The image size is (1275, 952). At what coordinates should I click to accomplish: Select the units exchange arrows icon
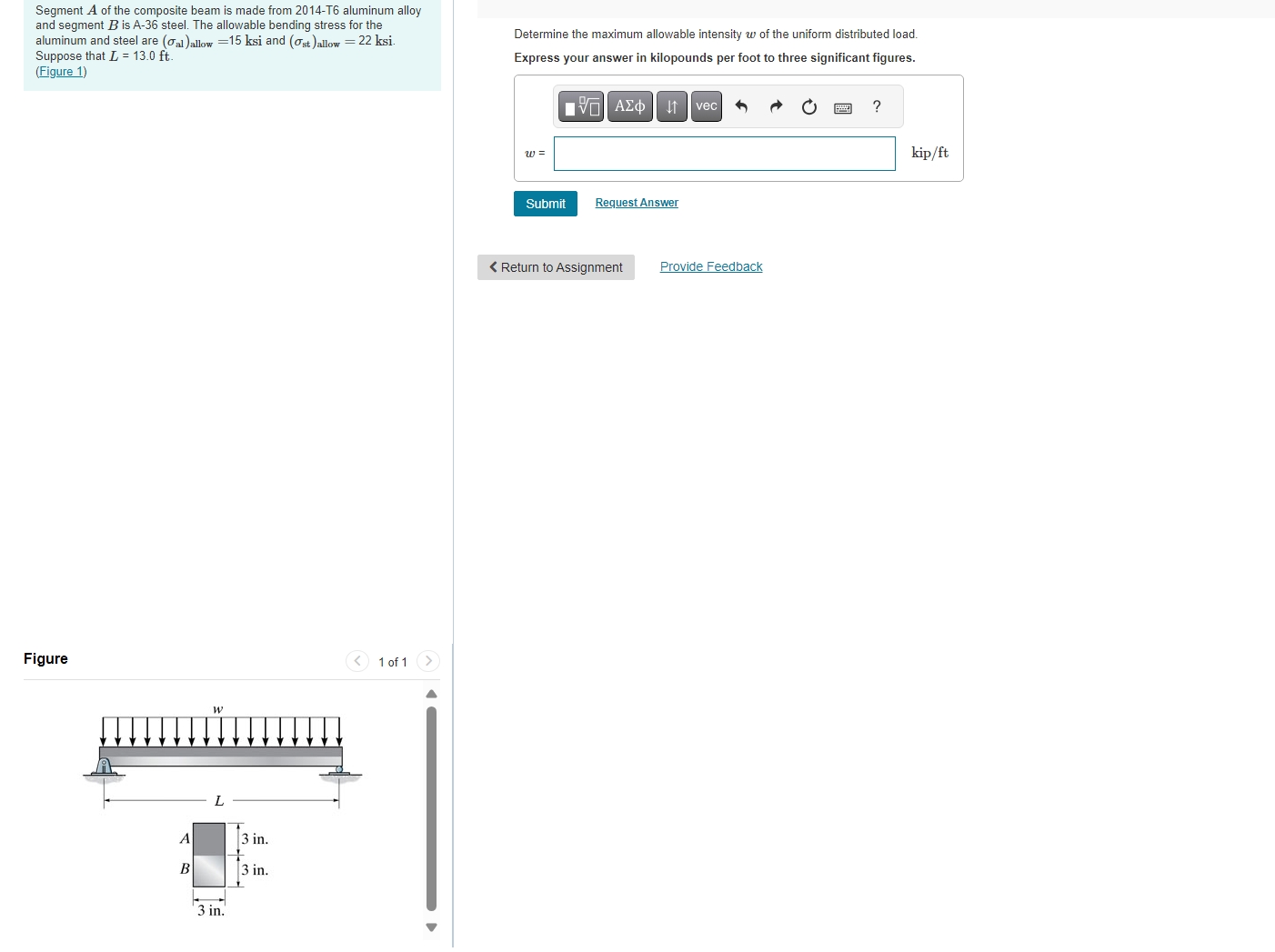coord(671,106)
